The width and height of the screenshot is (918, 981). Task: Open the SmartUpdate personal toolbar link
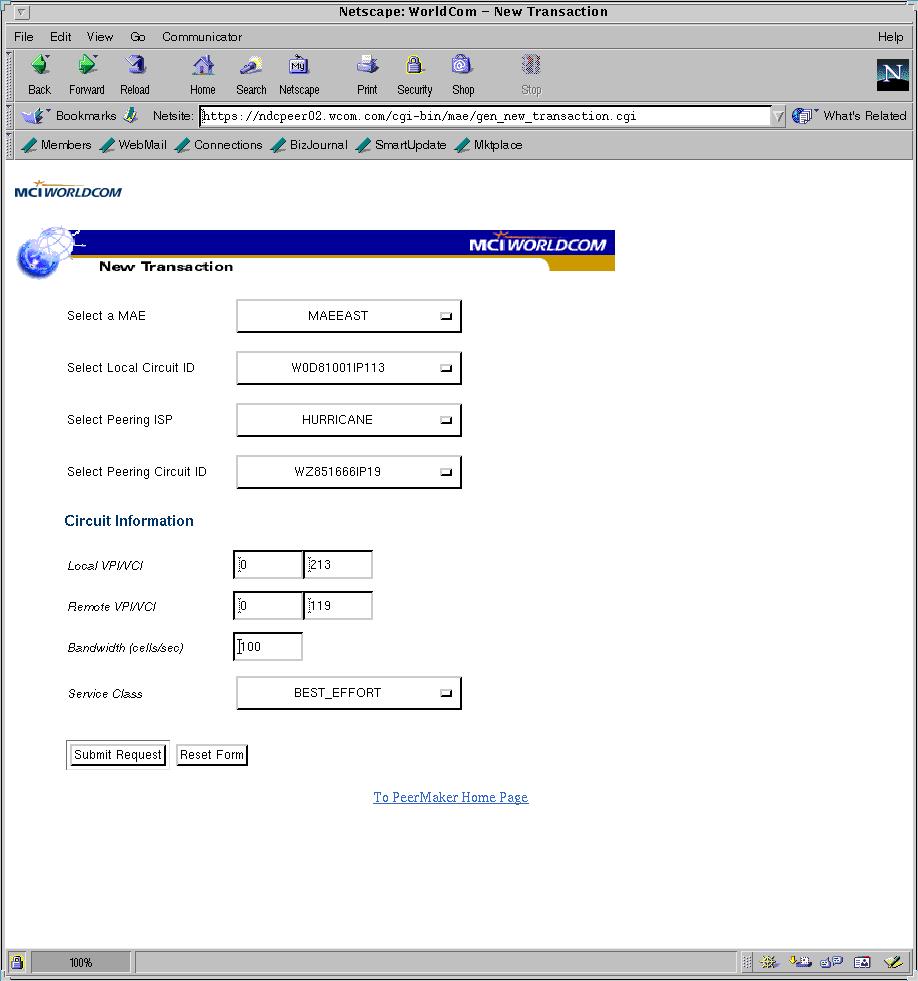(401, 145)
